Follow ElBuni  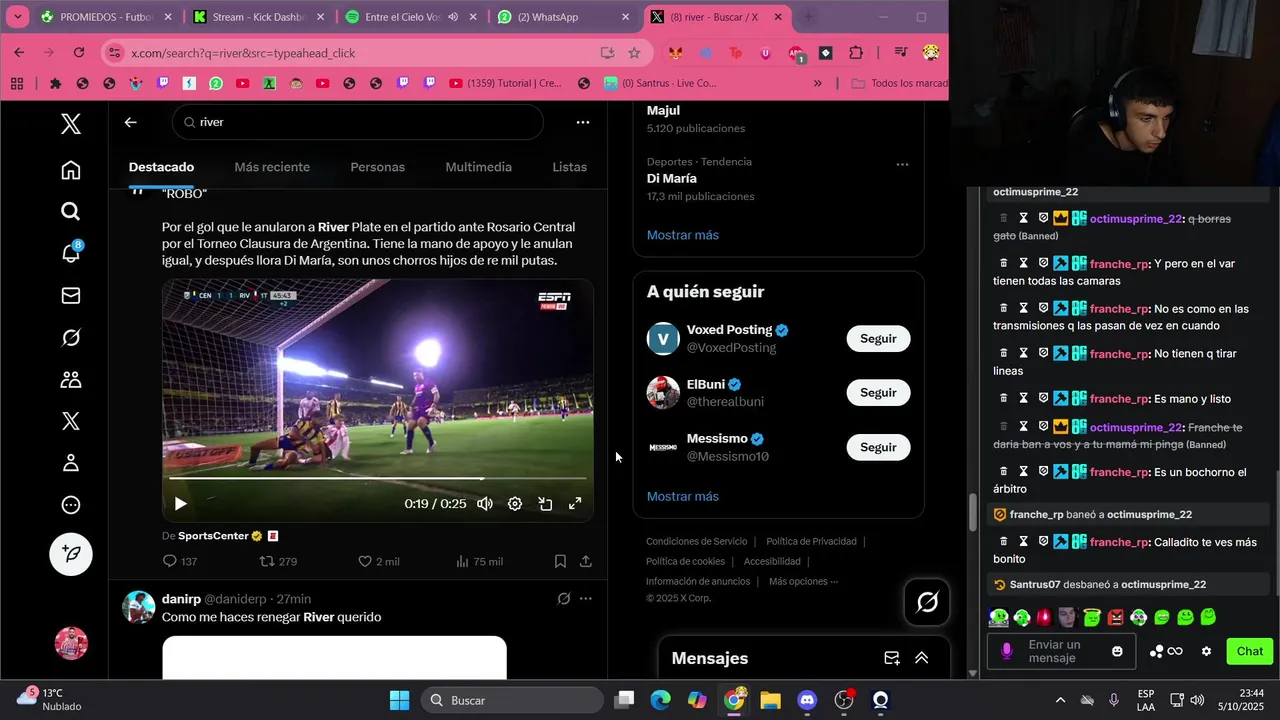[x=878, y=393]
